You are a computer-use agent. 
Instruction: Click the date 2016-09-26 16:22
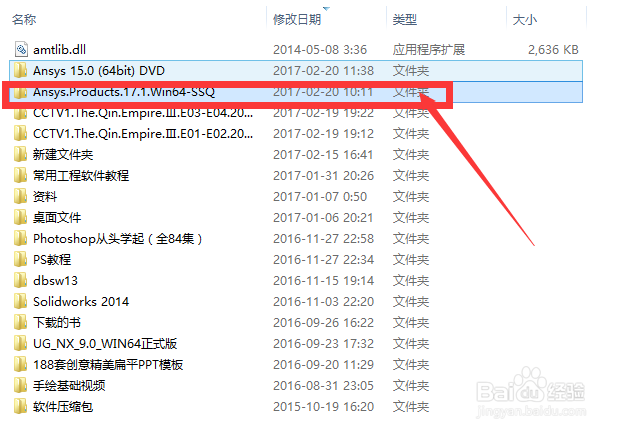click(x=323, y=322)
